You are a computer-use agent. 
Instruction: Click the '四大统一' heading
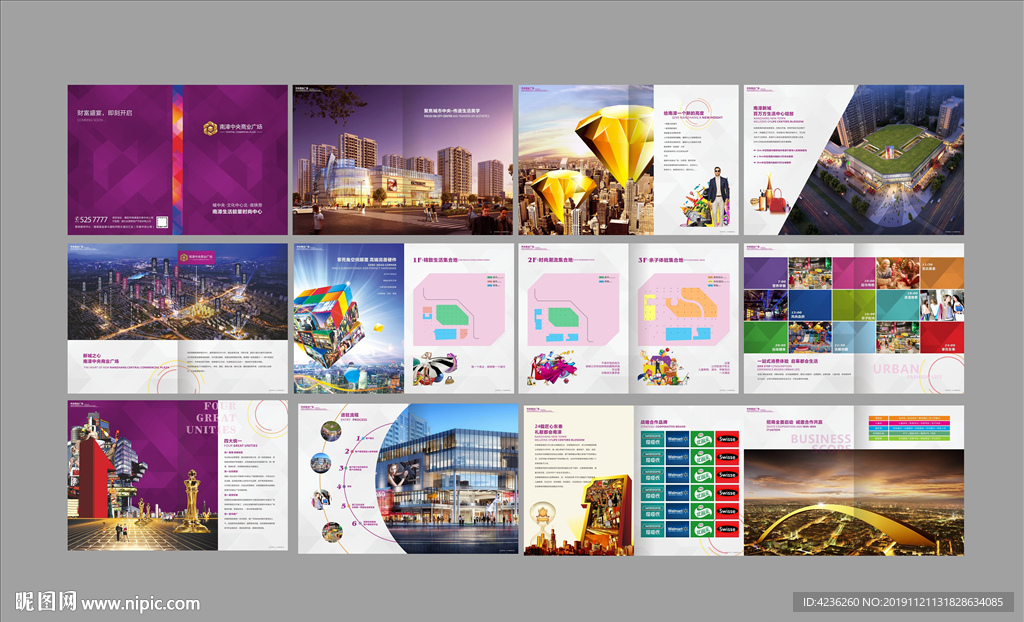[x=235, y=441]
